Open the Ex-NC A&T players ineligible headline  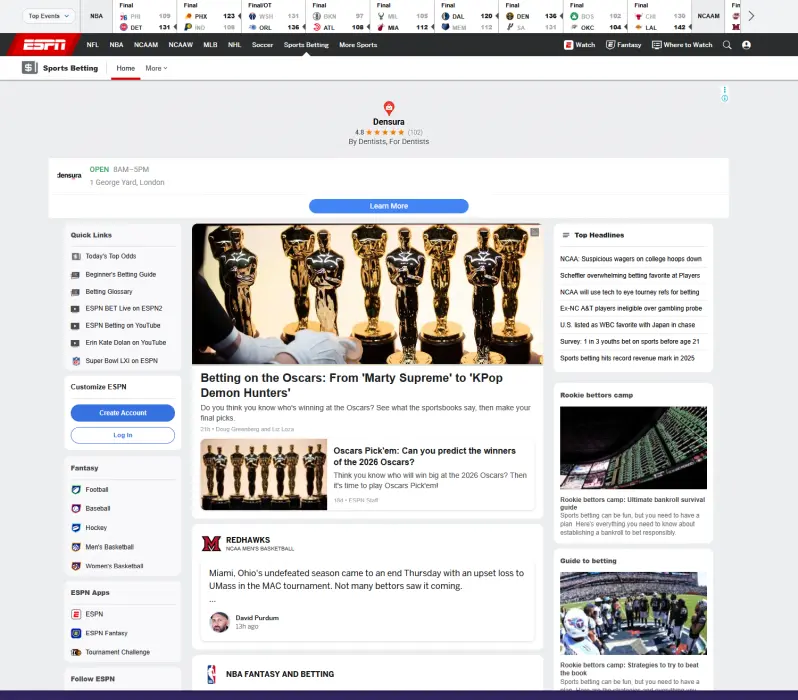tap(631, 309)
